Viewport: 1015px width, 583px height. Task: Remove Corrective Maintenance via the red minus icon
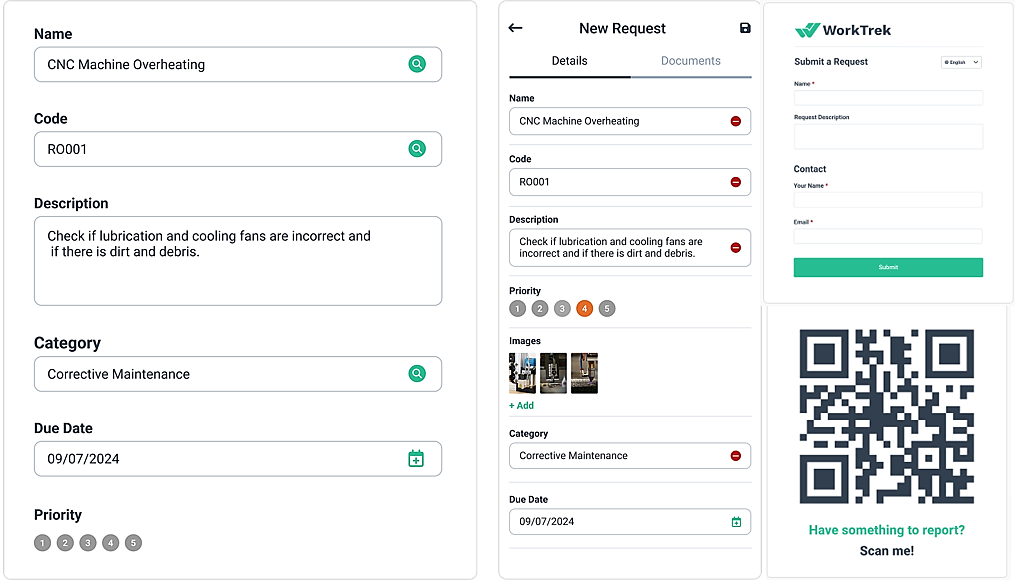(x=737, y=455)
